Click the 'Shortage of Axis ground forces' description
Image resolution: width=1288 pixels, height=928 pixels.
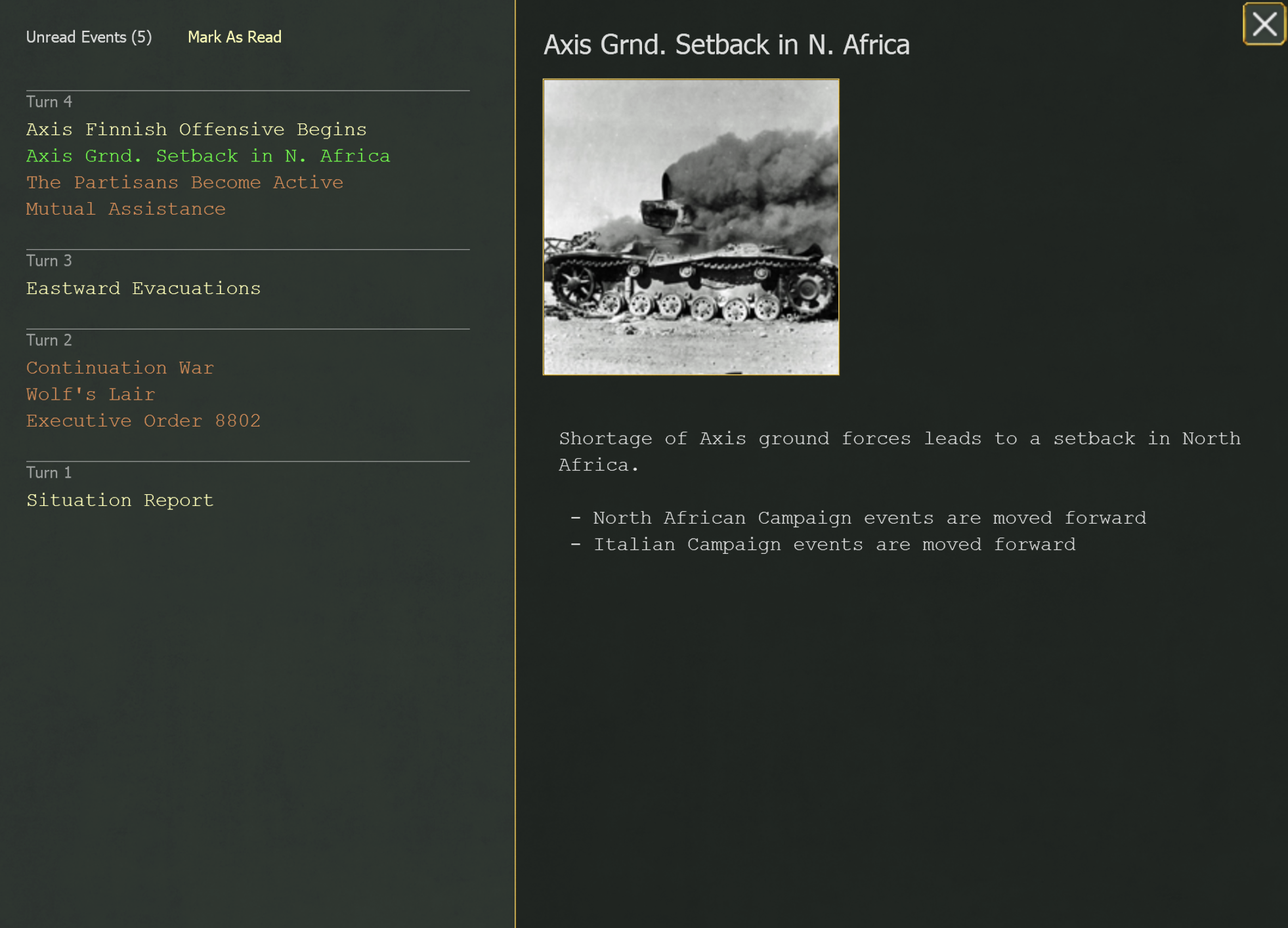pos(899,452)
